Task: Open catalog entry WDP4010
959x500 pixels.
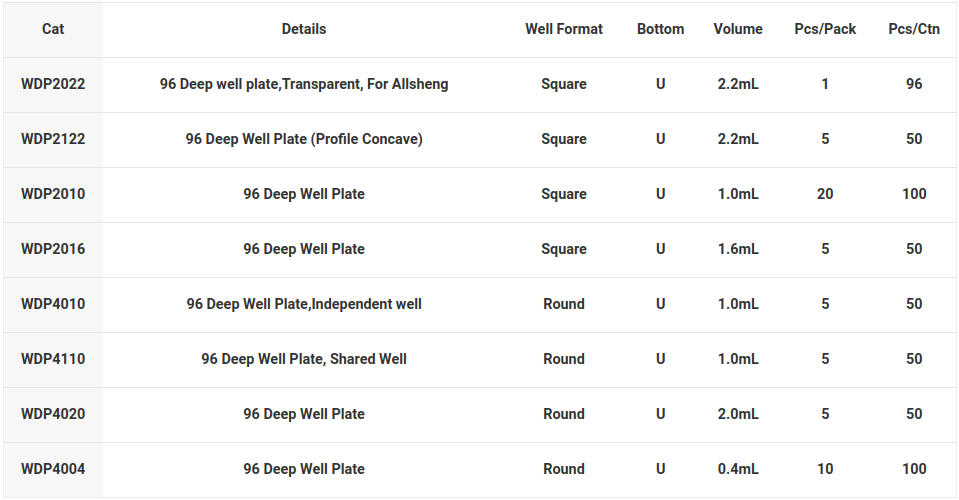Action: point(53,304)
